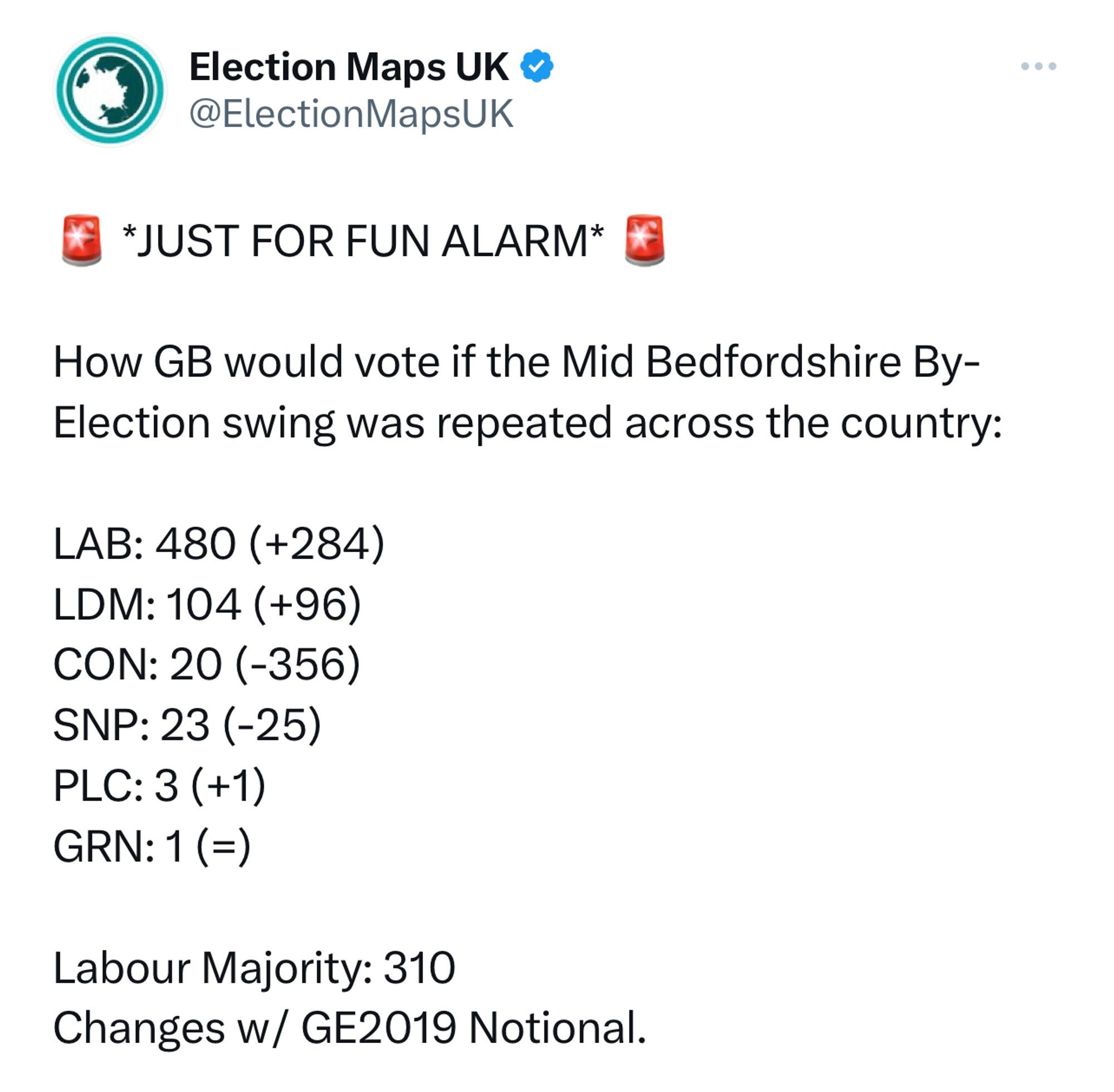Viewport: 1114px width, 1092px height.
Task: Open the @ElectionMapsUK handle link
Action: pyautogui.click(x=351, y=114)
